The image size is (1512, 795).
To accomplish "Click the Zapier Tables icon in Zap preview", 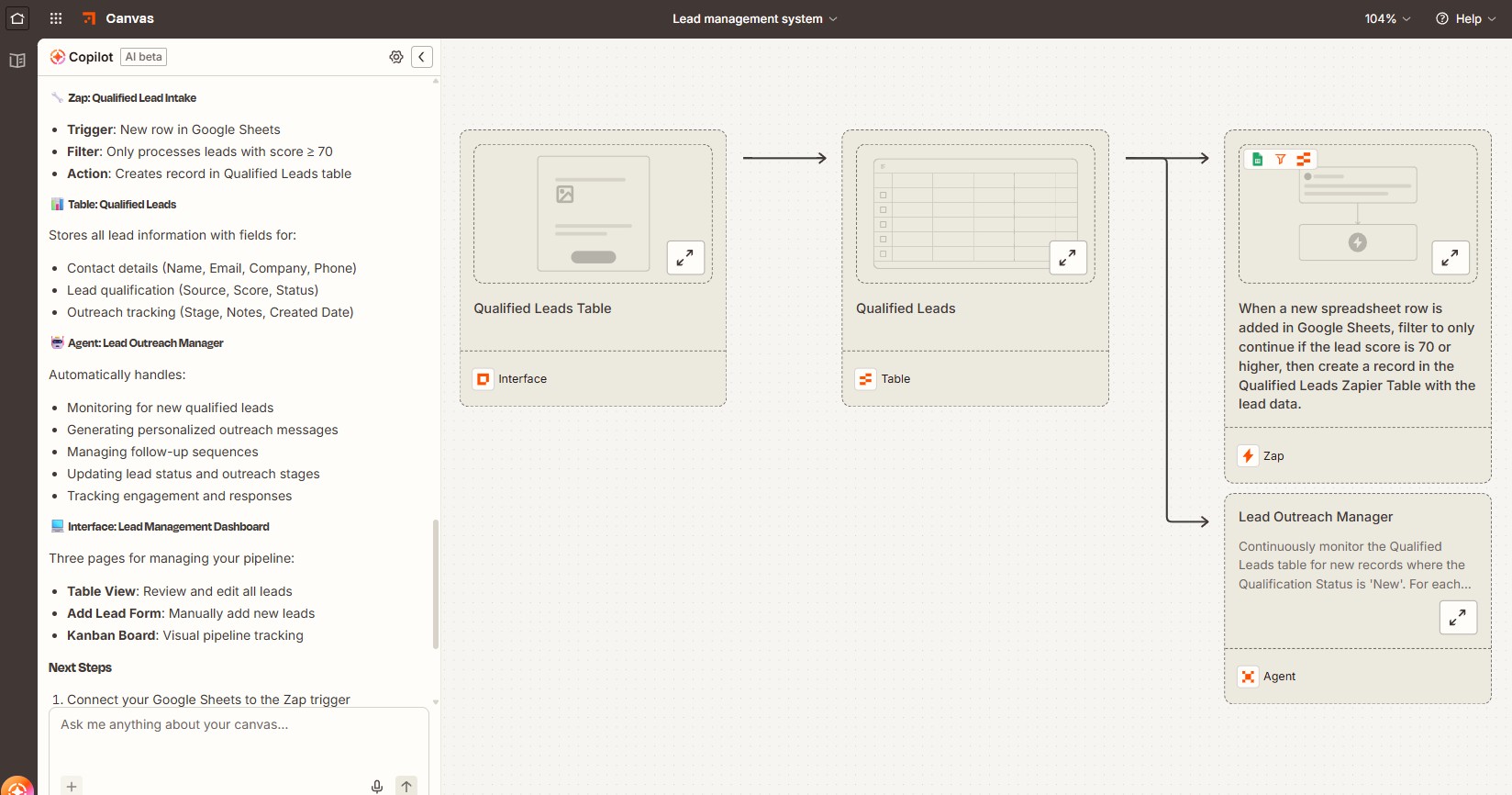I will pyautogui.click(x=1303, y=160).
